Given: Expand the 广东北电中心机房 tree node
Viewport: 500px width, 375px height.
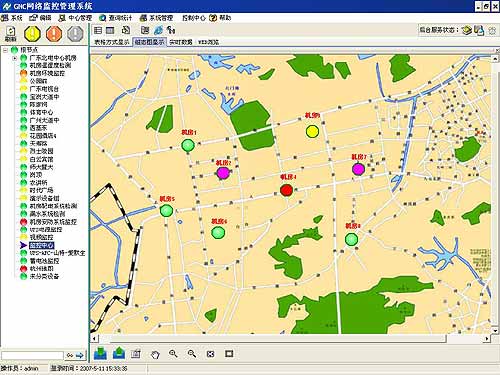Looking at the screenshot, I should tap(14, 58).
